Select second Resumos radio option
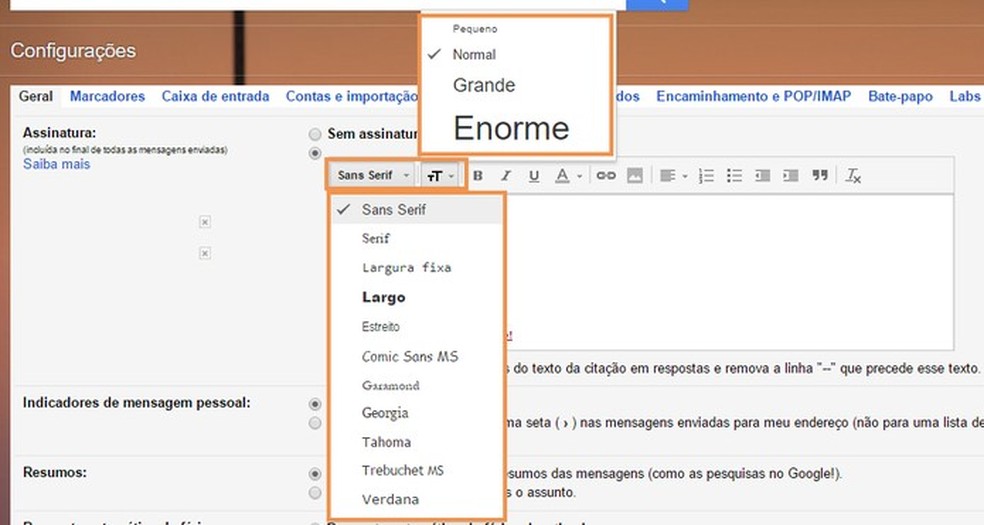 click(315, 493)
